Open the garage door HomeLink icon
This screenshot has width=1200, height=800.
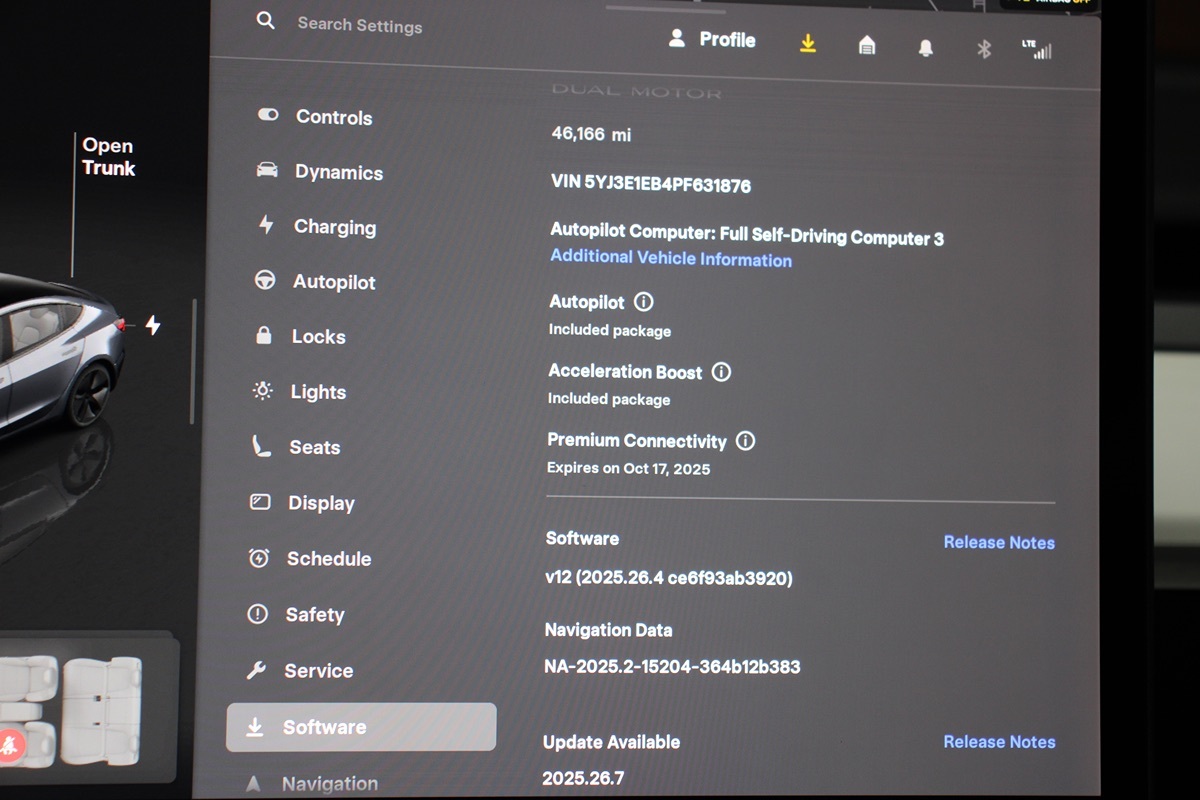[867, 45]
